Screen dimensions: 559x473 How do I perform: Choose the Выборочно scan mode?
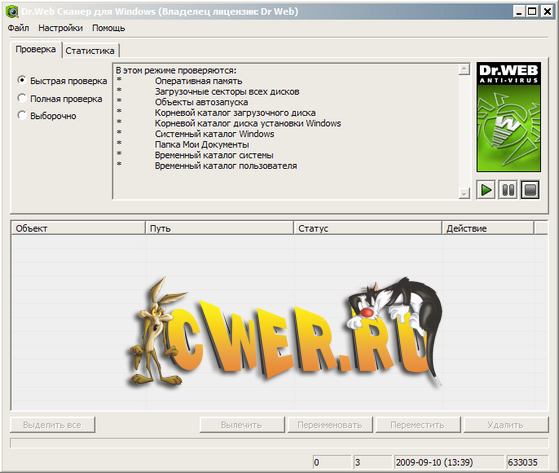coord(22,115)
